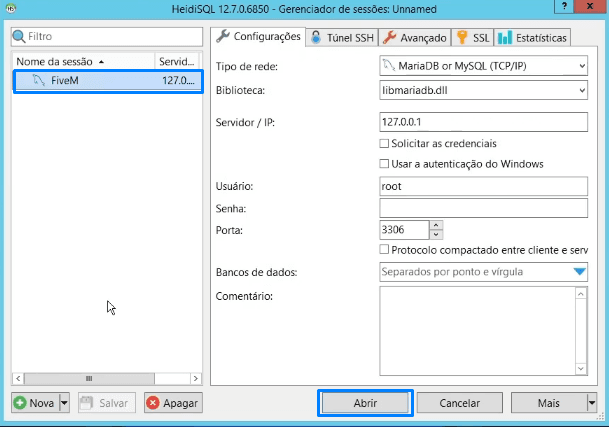Focus the Senha password field
The image size is (609, 427).
483,208
